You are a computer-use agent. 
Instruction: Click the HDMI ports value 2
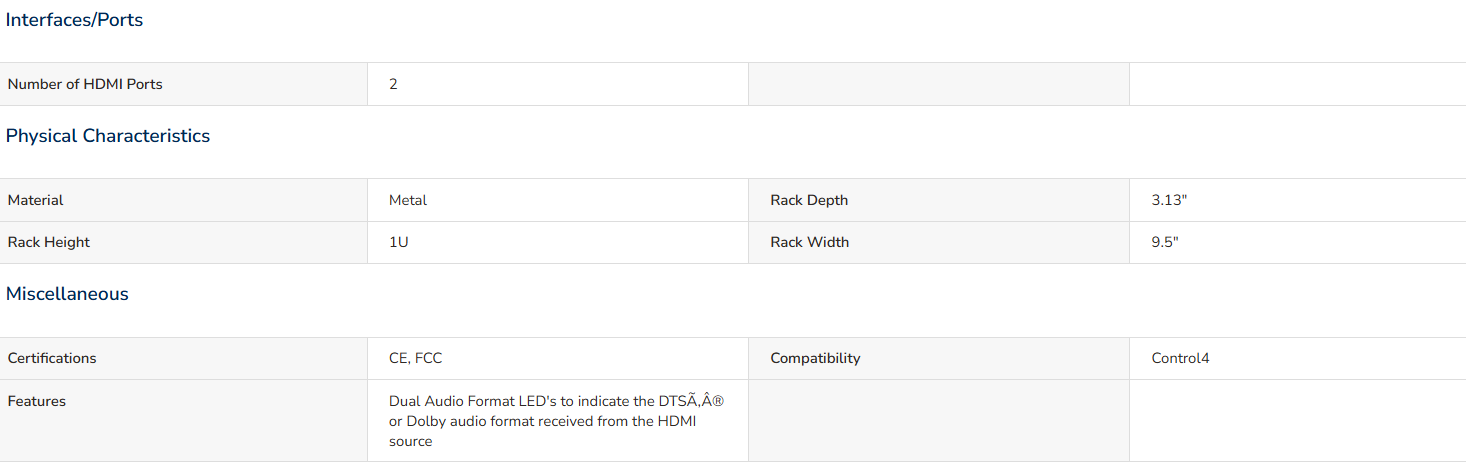click(393, 84)
